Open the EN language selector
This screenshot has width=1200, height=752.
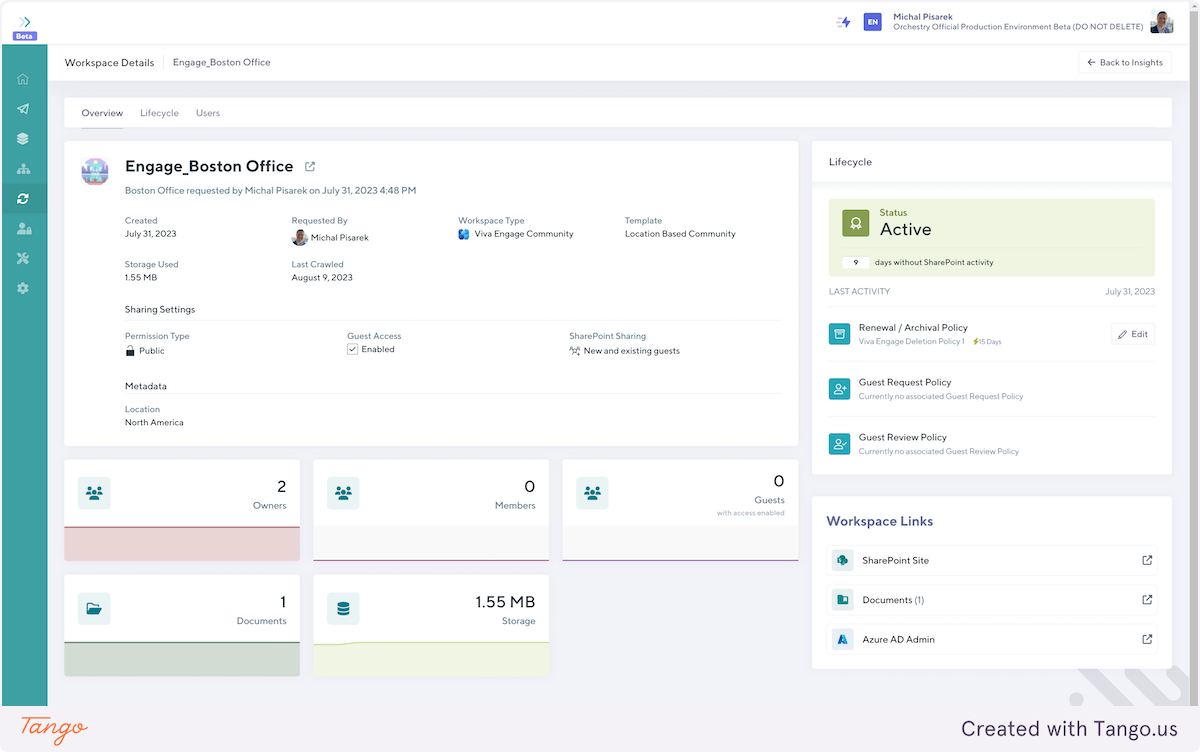tap(872, 22)
